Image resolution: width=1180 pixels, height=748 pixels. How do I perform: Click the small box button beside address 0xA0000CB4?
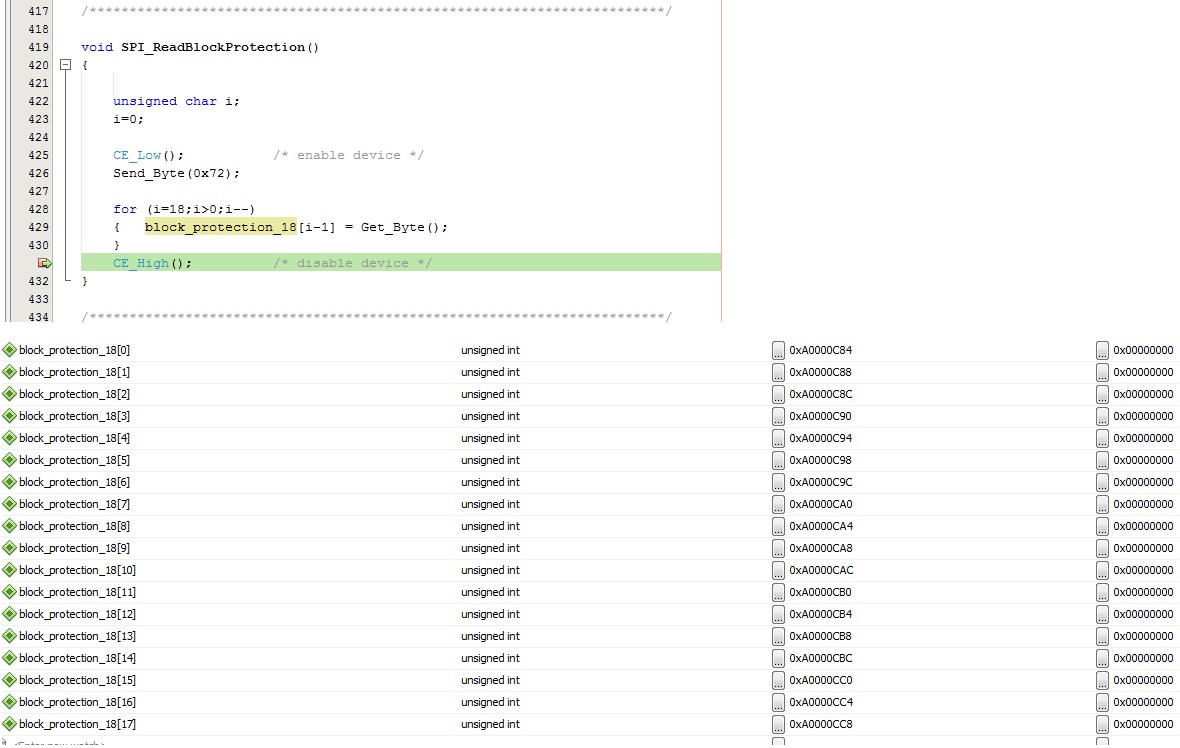pos(778,614)
